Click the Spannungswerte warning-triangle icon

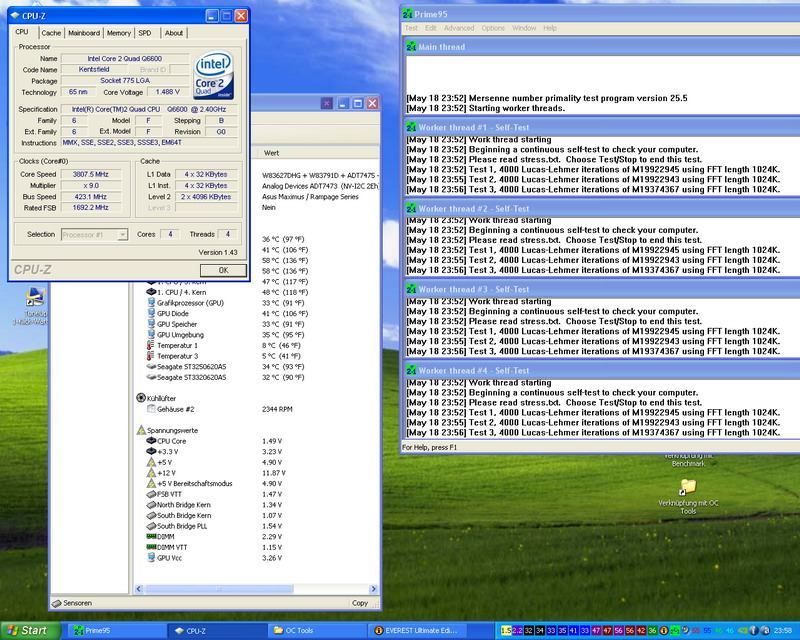pos(141,430)
